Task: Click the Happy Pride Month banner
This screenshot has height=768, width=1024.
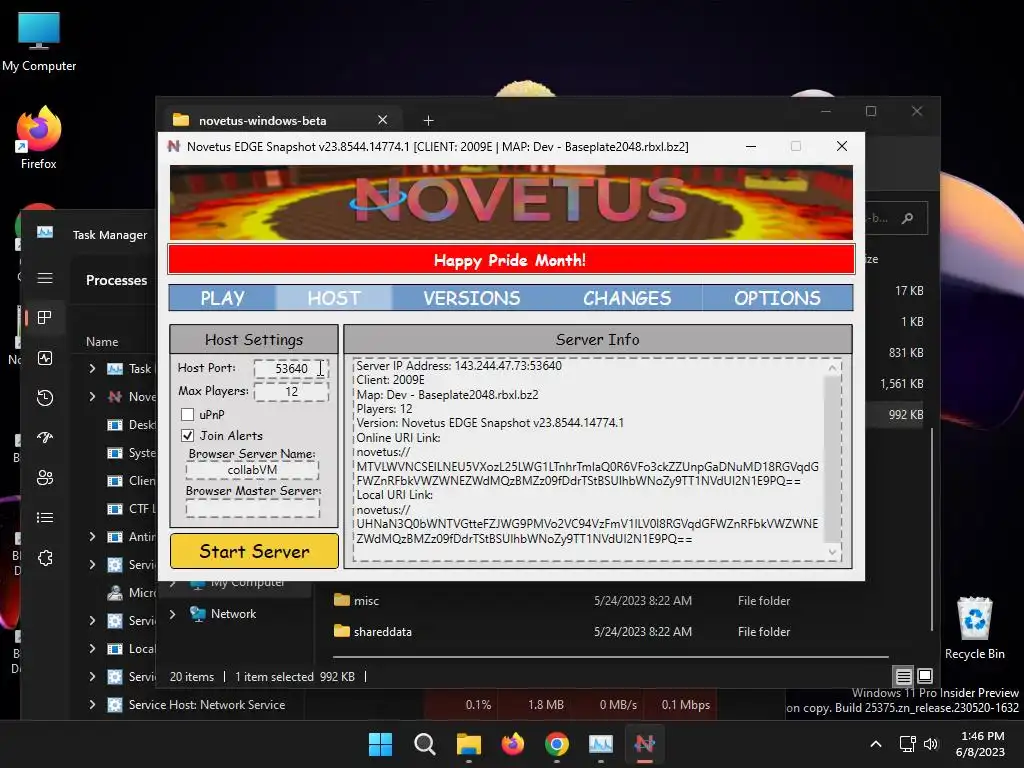Action: tap(511, 260)
